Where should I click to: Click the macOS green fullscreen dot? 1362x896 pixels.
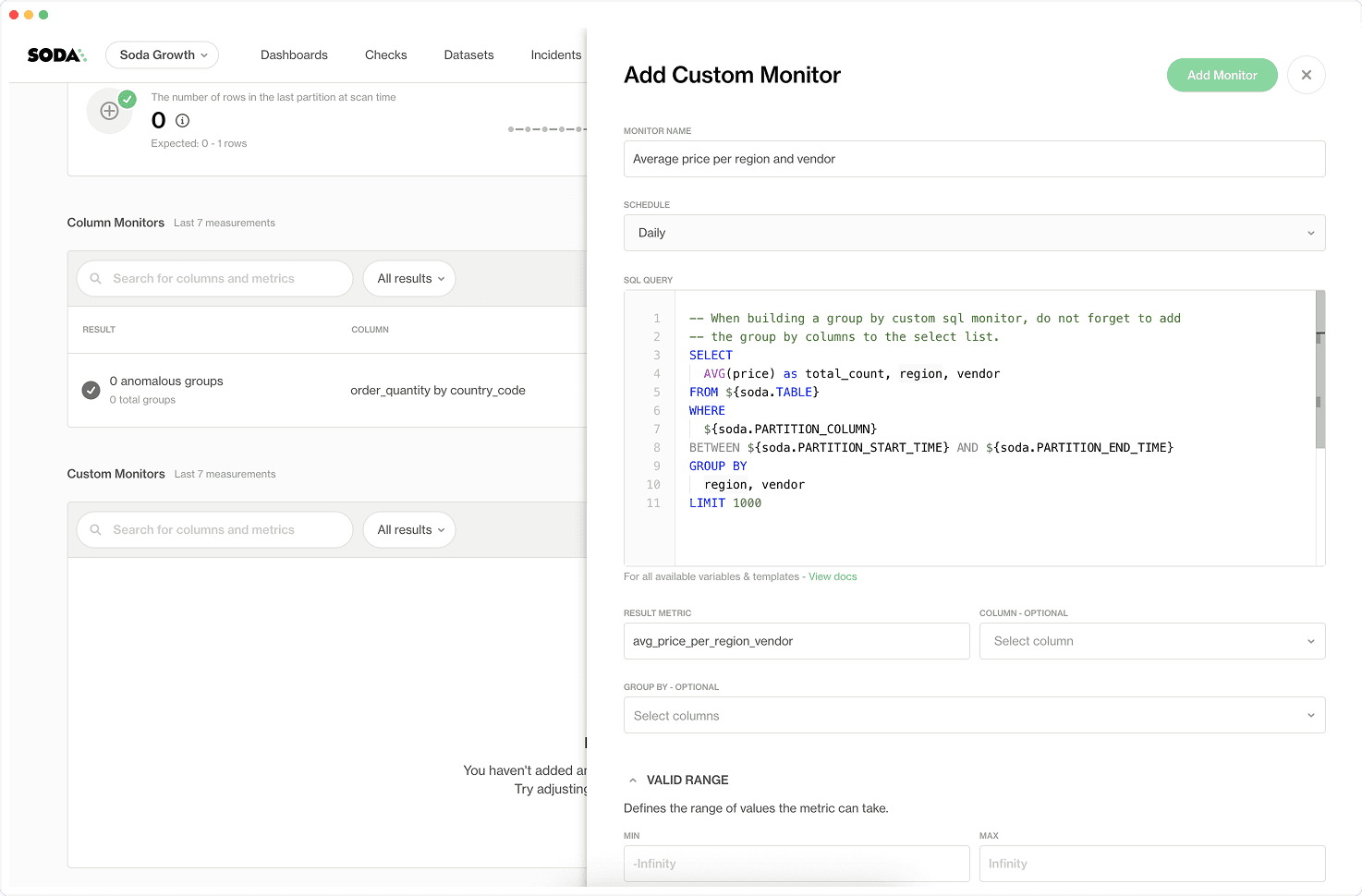point(43,15)
